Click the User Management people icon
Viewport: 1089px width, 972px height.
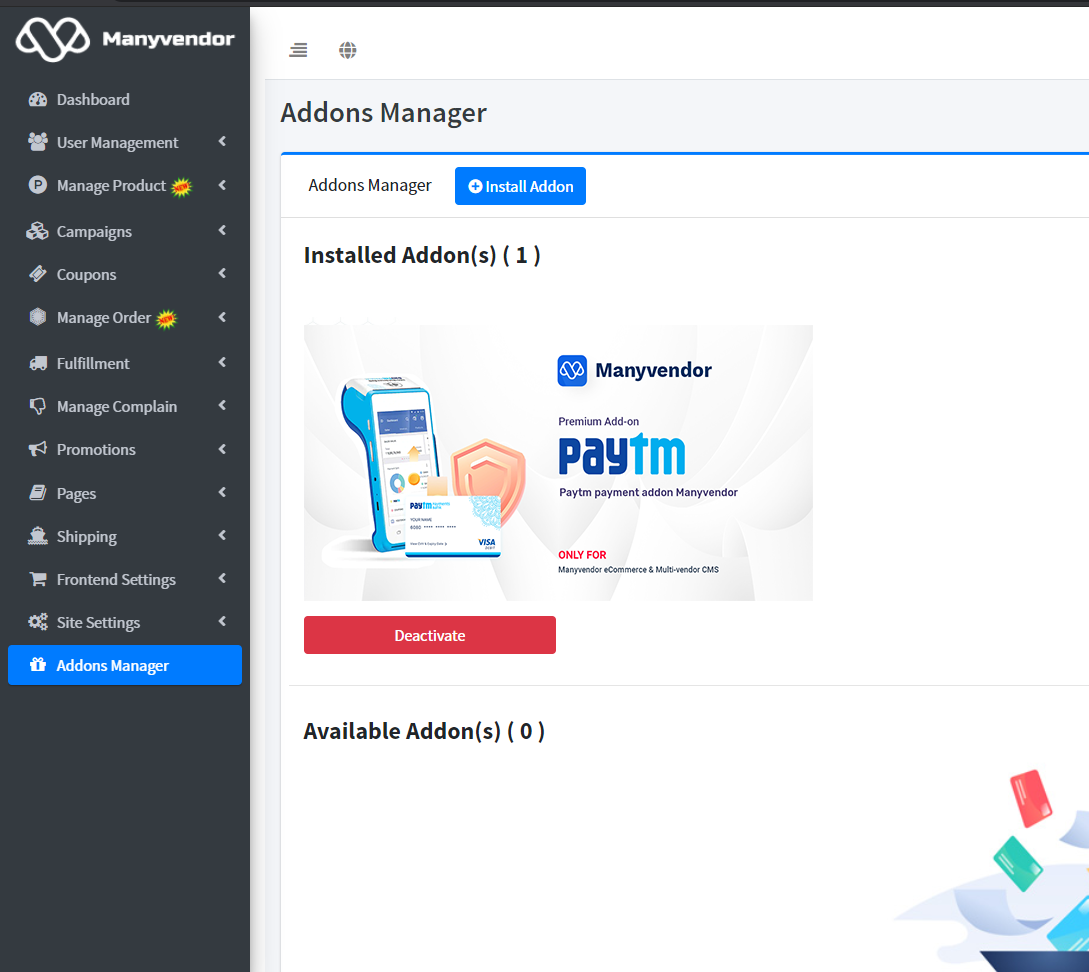(x=38, y=142)
